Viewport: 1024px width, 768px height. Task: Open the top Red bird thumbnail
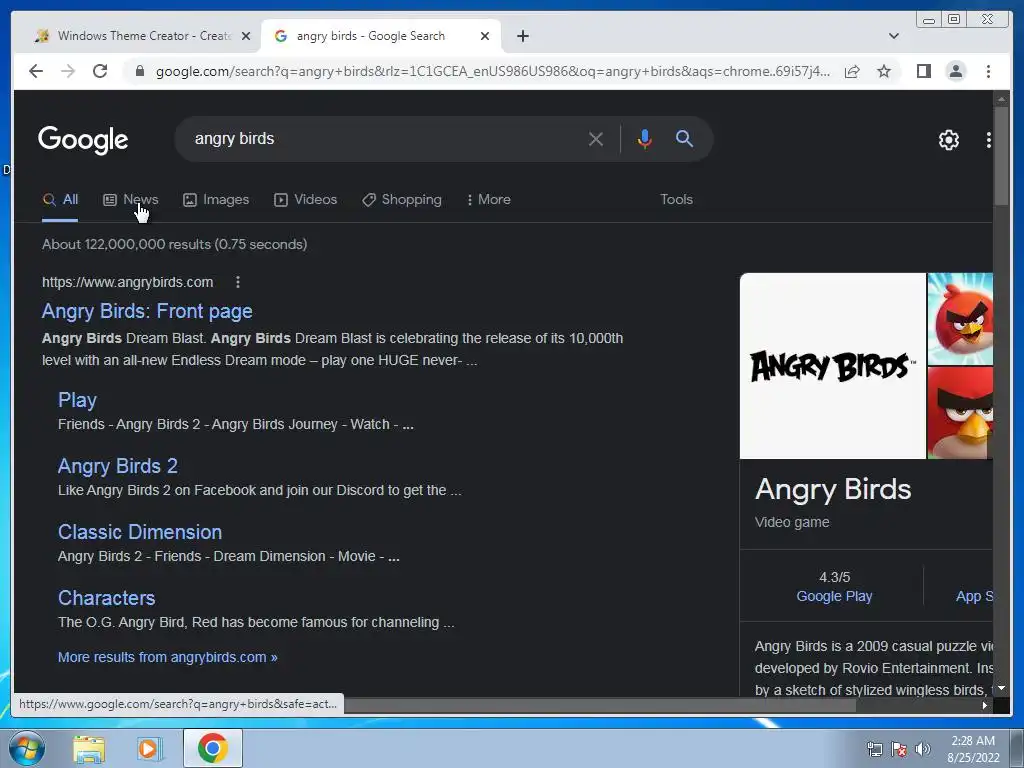tap(960, 319)
